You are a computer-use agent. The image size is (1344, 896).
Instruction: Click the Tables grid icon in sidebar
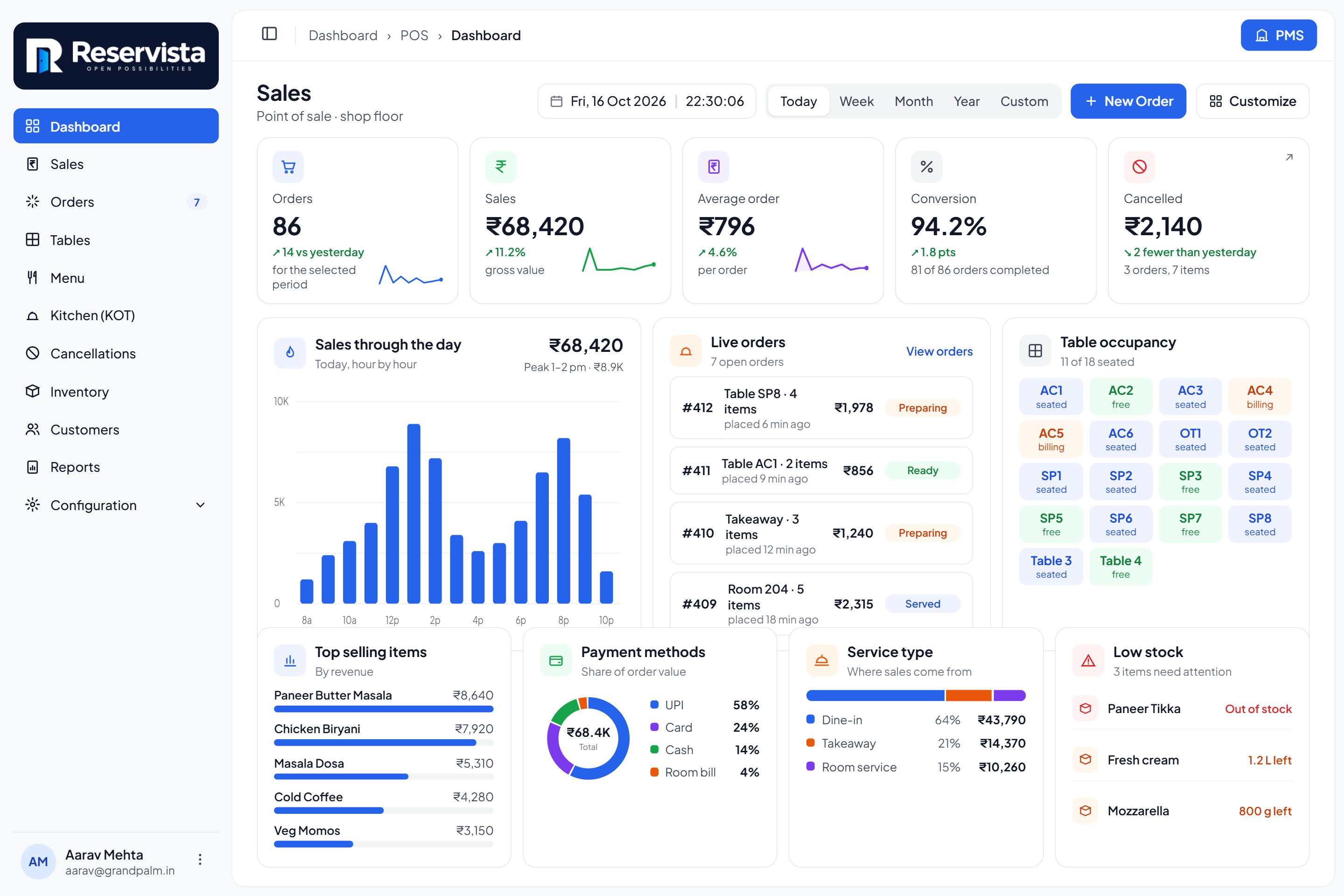[33, 240]
